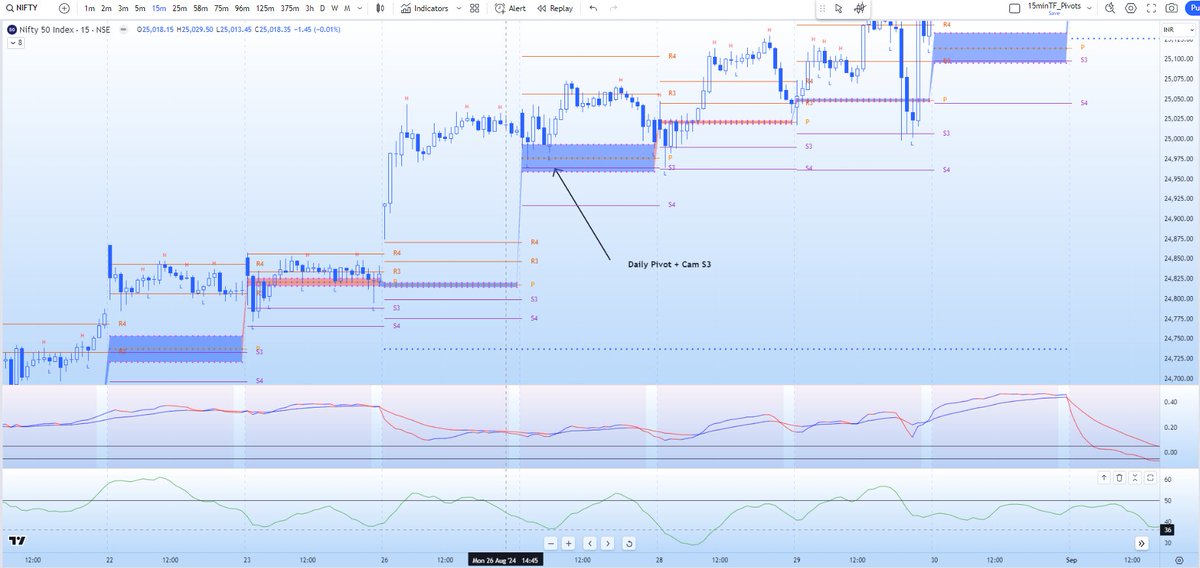Screen dimensions: 1200x568
Task: Select the 5m timeframe
Action: [x=140, y=8]
